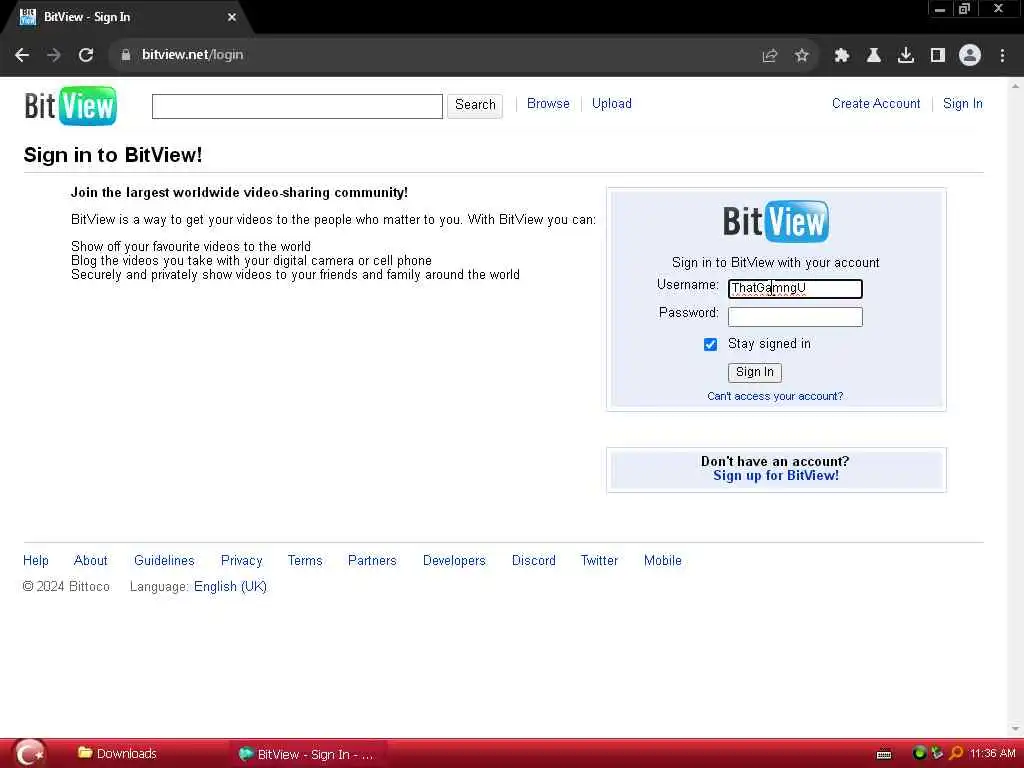Open the Chrome three-dot menu
This screenshot has height=768, width=1024.
pyautogui.click(x=1002, y=56)
